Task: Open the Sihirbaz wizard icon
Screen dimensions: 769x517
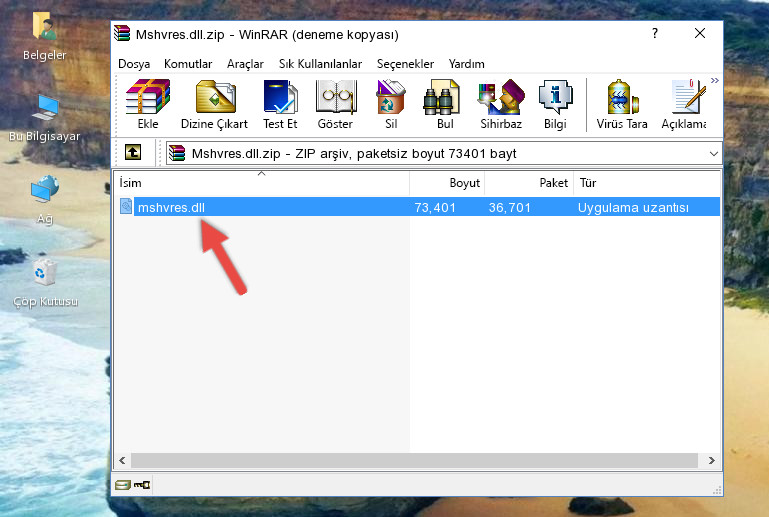Action: 501,104
